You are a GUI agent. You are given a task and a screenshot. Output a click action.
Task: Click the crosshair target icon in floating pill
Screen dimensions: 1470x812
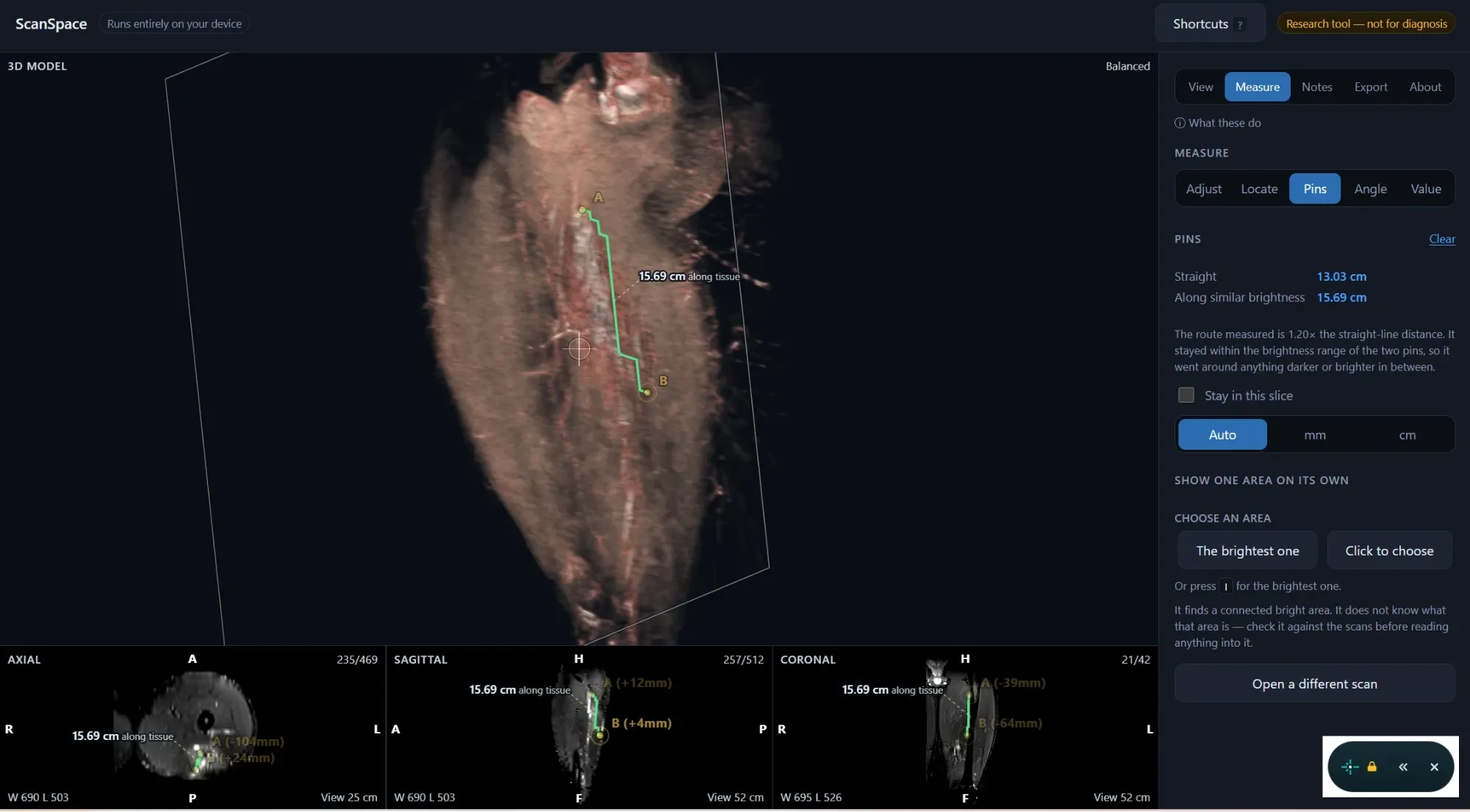point(1349,767)
